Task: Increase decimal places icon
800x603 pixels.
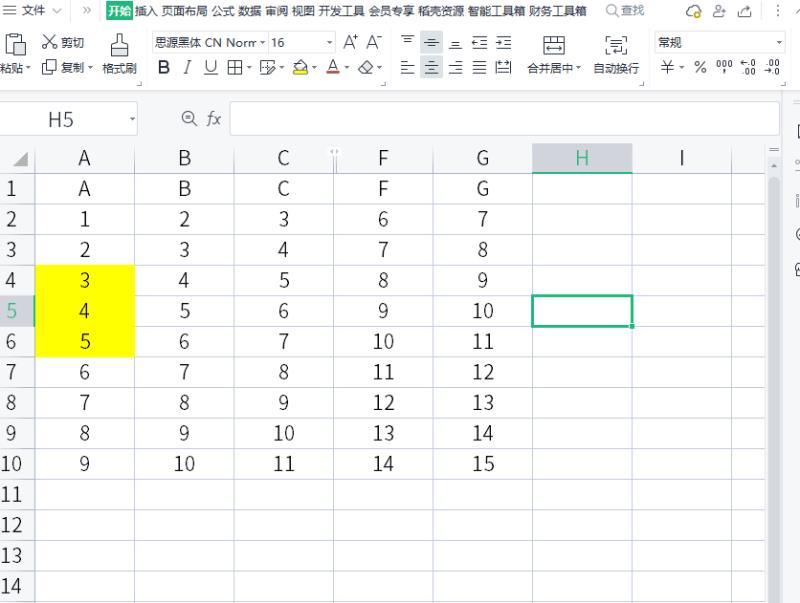Action: [748, 67]
